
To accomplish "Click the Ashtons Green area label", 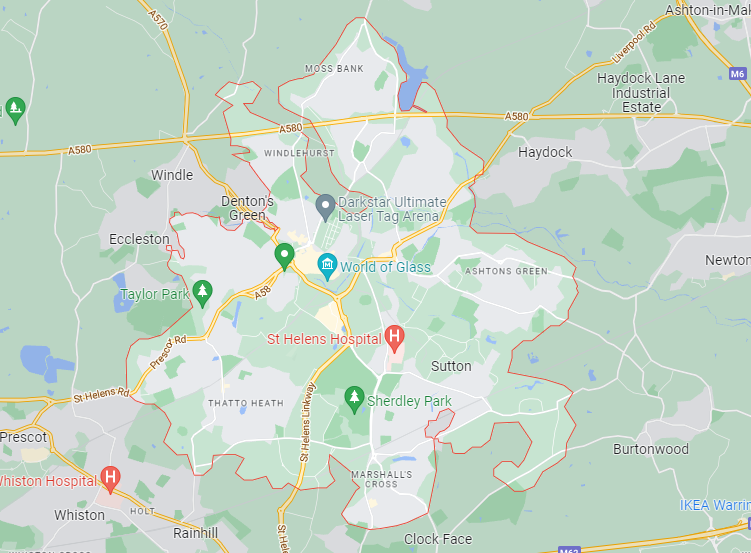I will coord(506,271).
